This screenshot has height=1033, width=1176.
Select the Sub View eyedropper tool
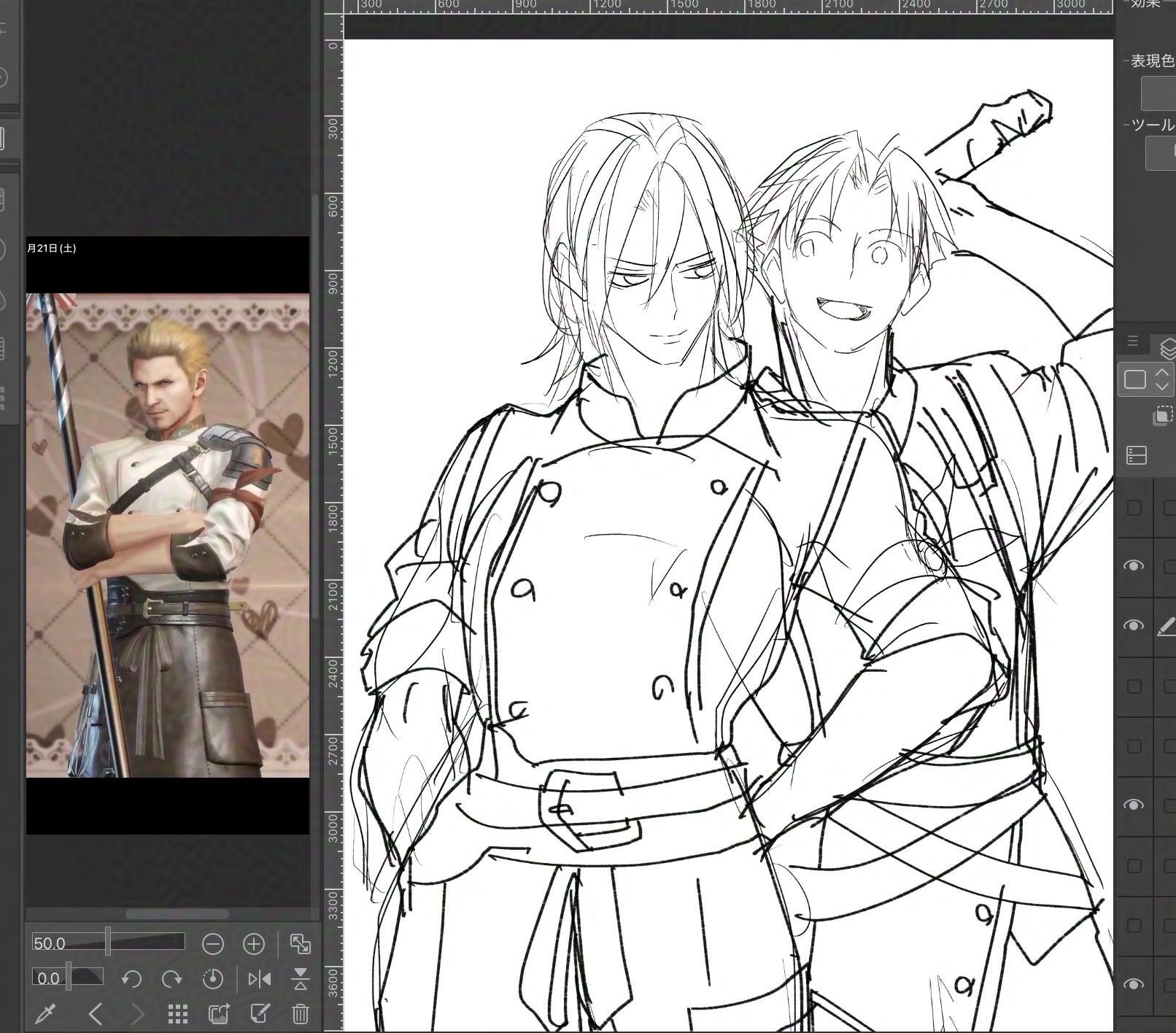coord(45,1013)
